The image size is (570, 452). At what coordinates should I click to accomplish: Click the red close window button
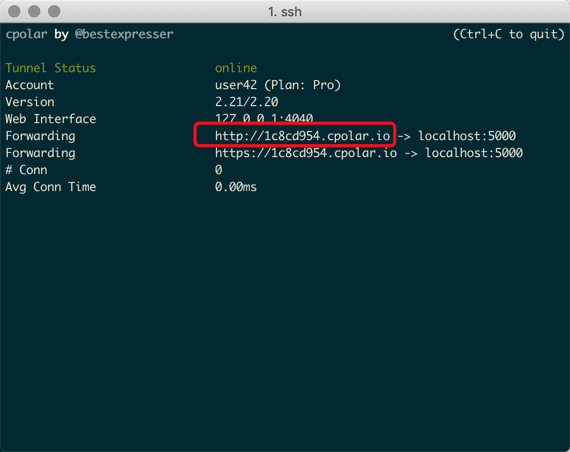[x=14, y=11]
